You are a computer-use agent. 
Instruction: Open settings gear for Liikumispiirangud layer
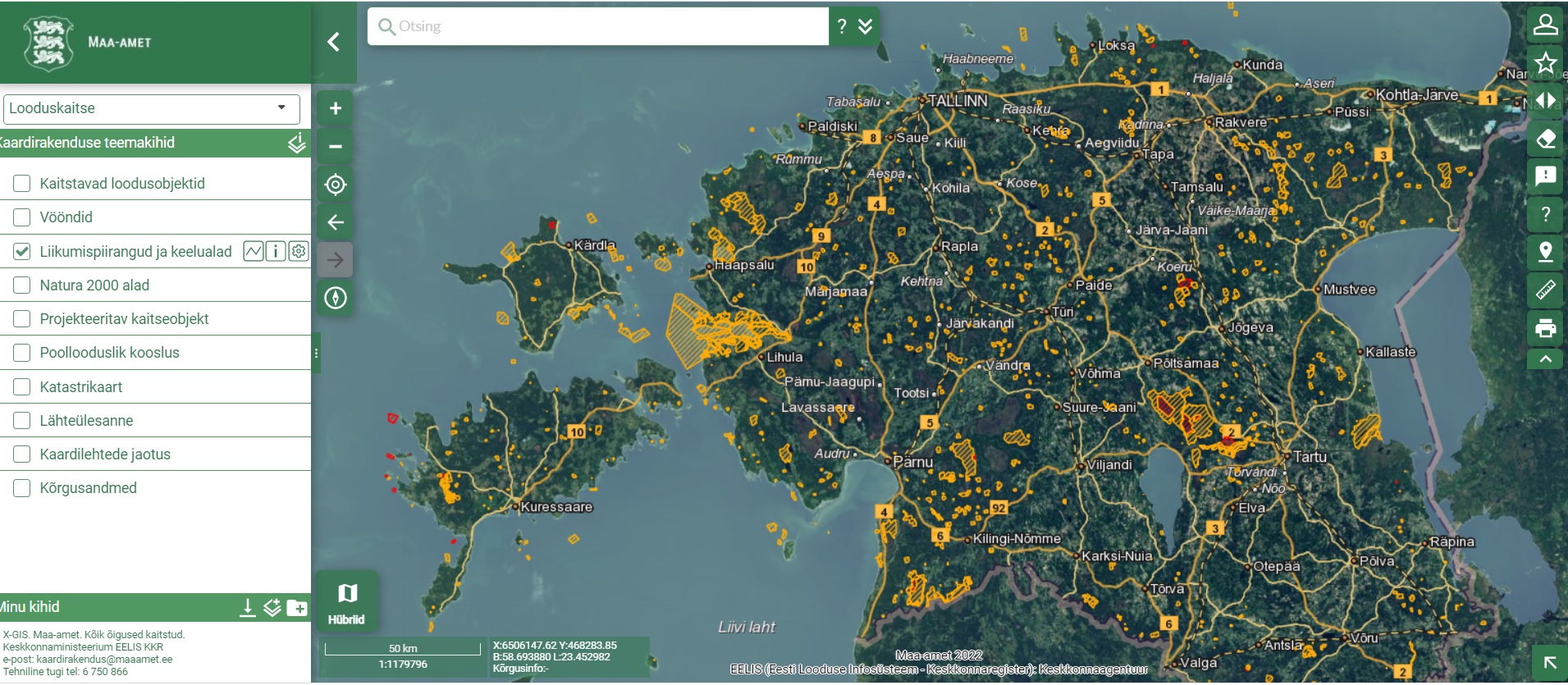[299, 251]
